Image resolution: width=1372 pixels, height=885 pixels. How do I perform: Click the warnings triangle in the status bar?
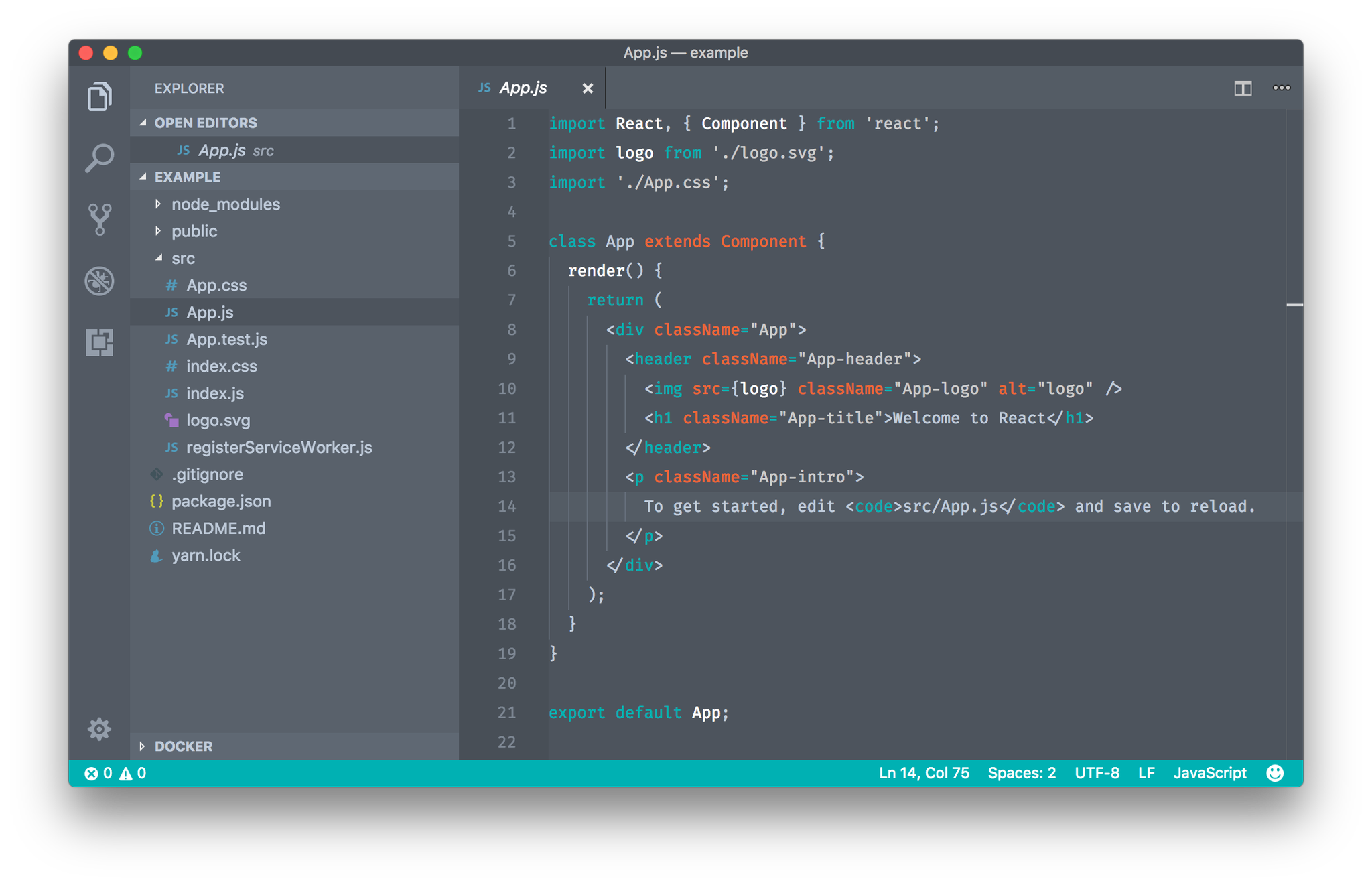tap(125, 774)
